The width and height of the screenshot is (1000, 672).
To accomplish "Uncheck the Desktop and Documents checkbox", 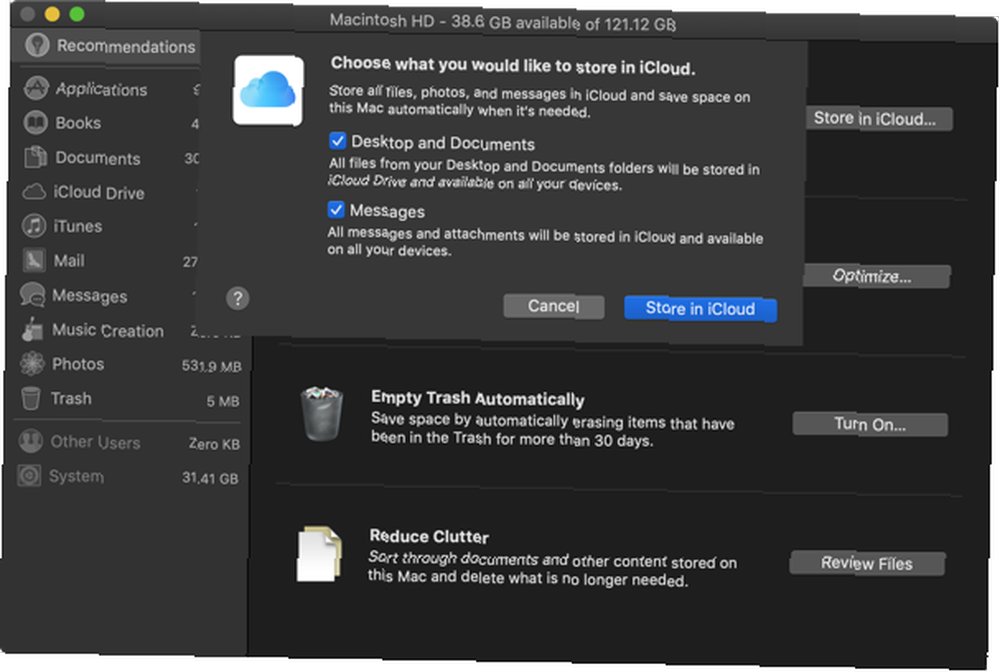I will (337, 140).
